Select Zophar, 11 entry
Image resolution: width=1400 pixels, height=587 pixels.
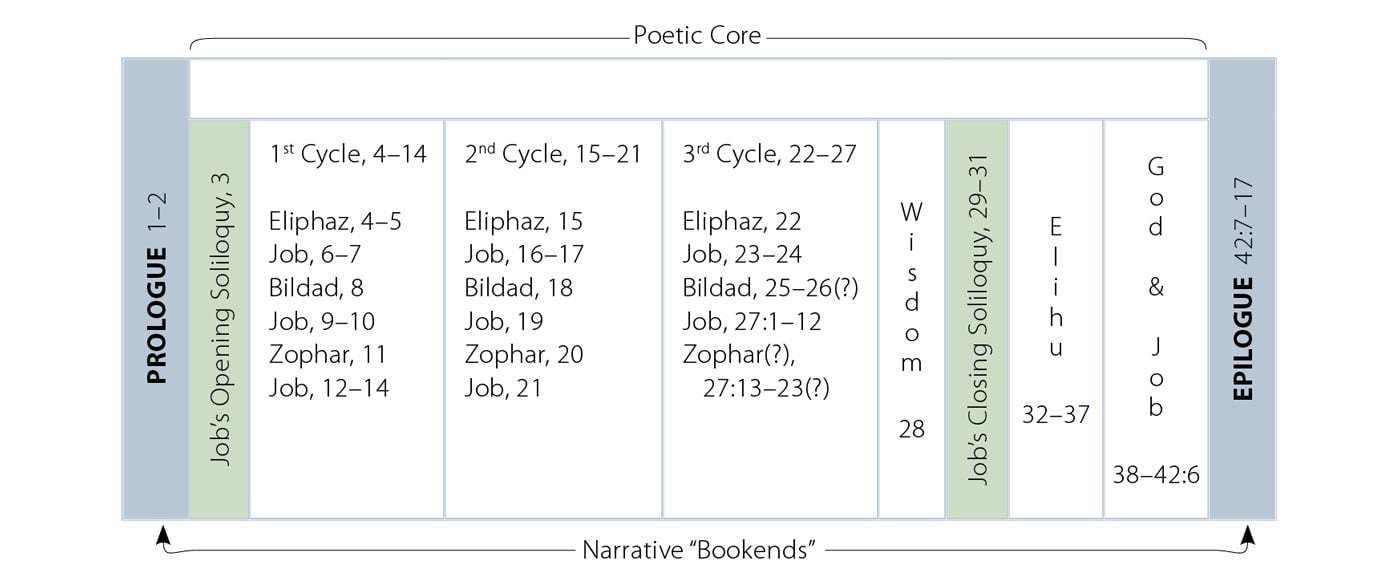click(x=327, y=354)
